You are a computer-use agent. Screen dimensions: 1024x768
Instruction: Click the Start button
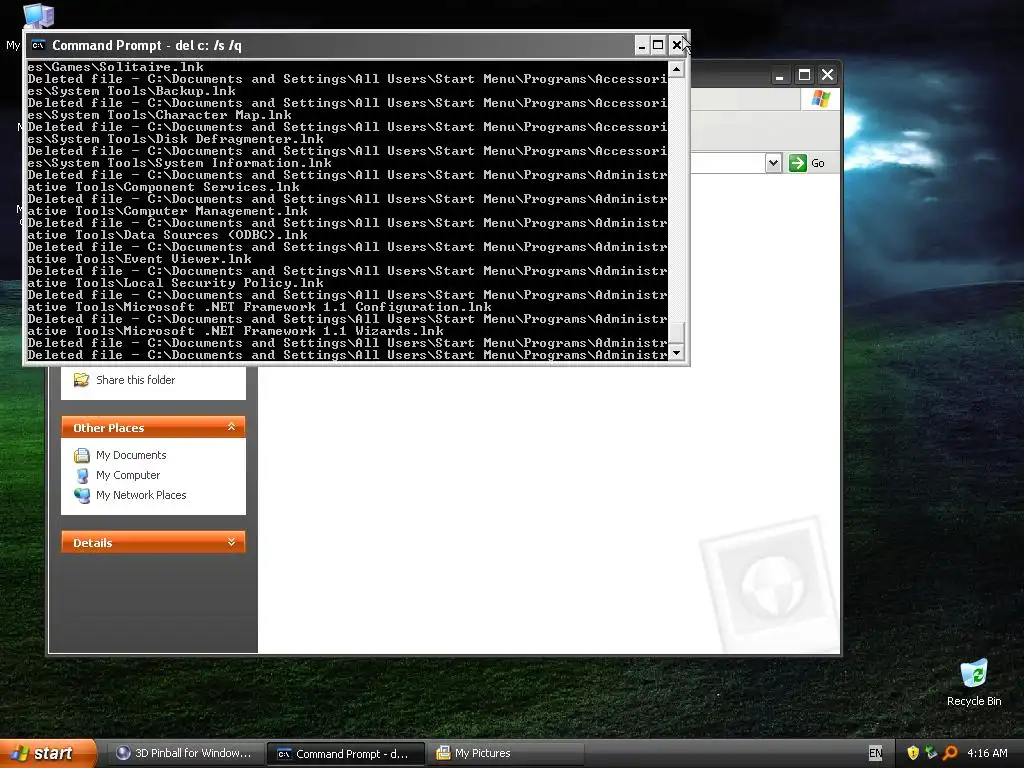48,753
